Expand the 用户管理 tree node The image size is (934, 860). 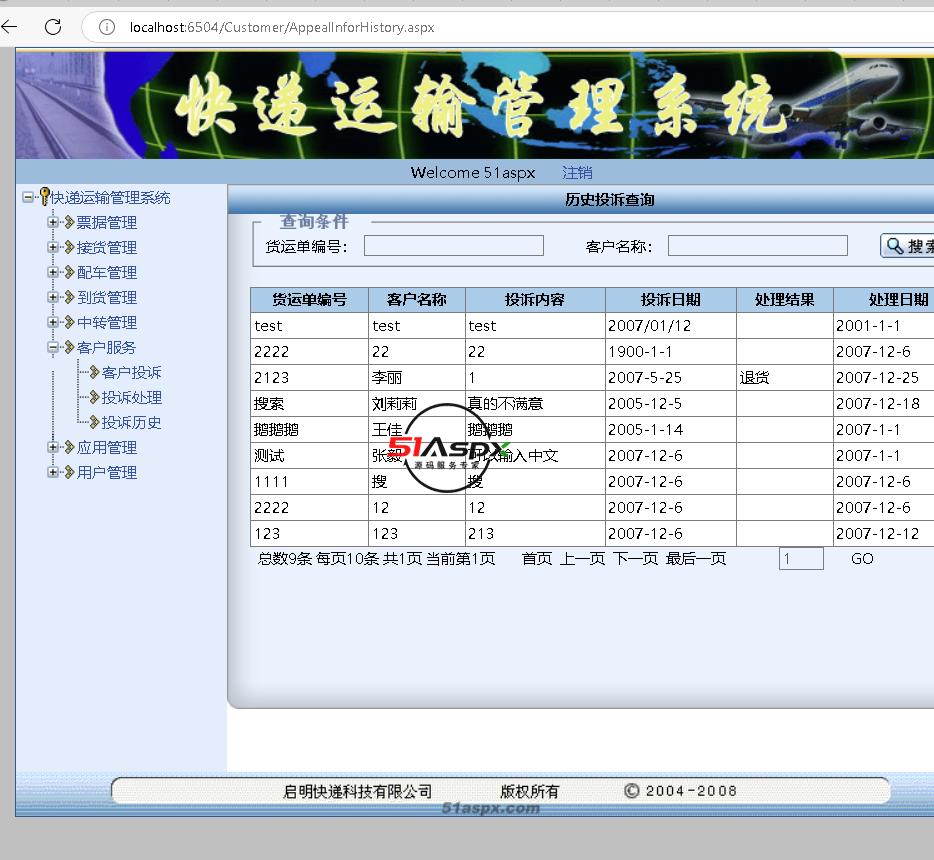53,472
